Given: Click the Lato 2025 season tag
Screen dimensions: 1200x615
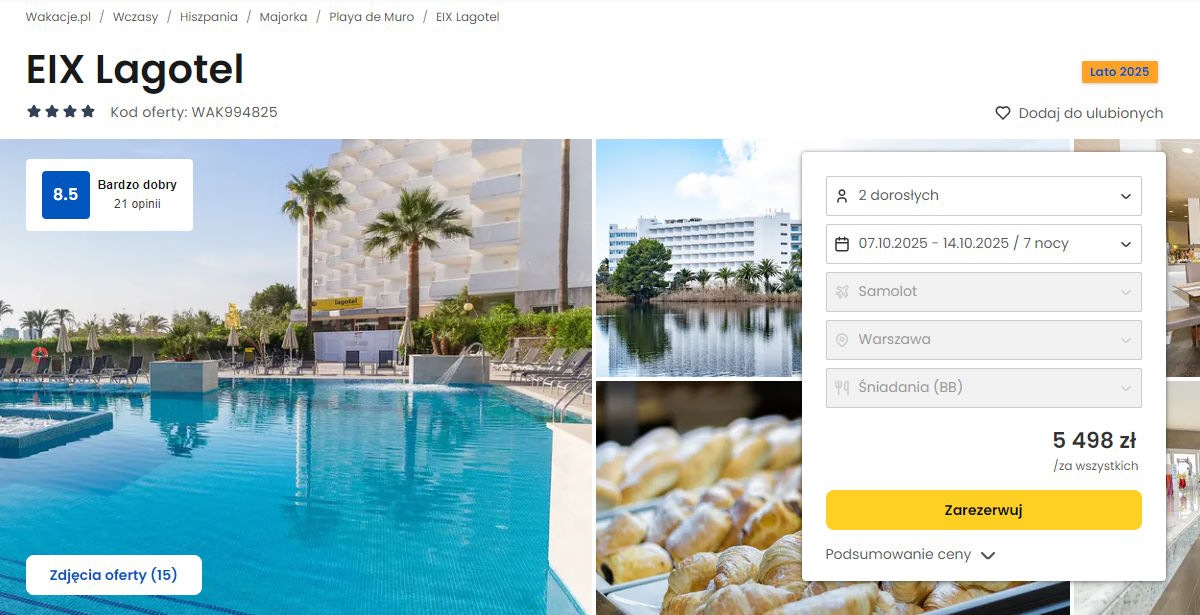Looking at the screenshot, I should (x=1120, y=72).
